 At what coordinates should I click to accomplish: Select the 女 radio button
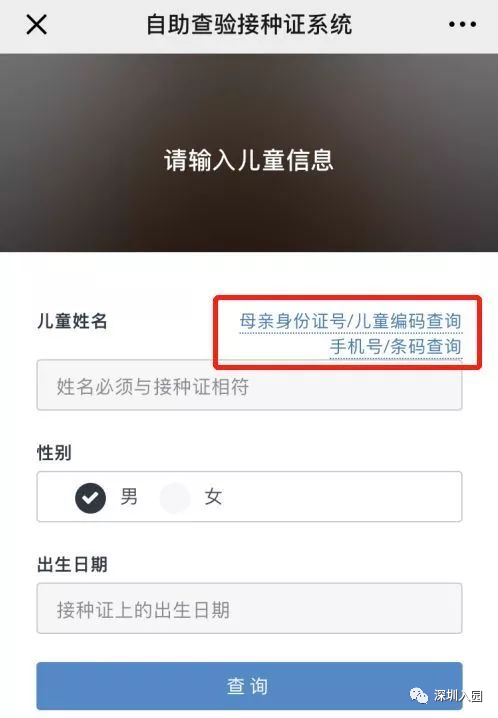[175, 497]
